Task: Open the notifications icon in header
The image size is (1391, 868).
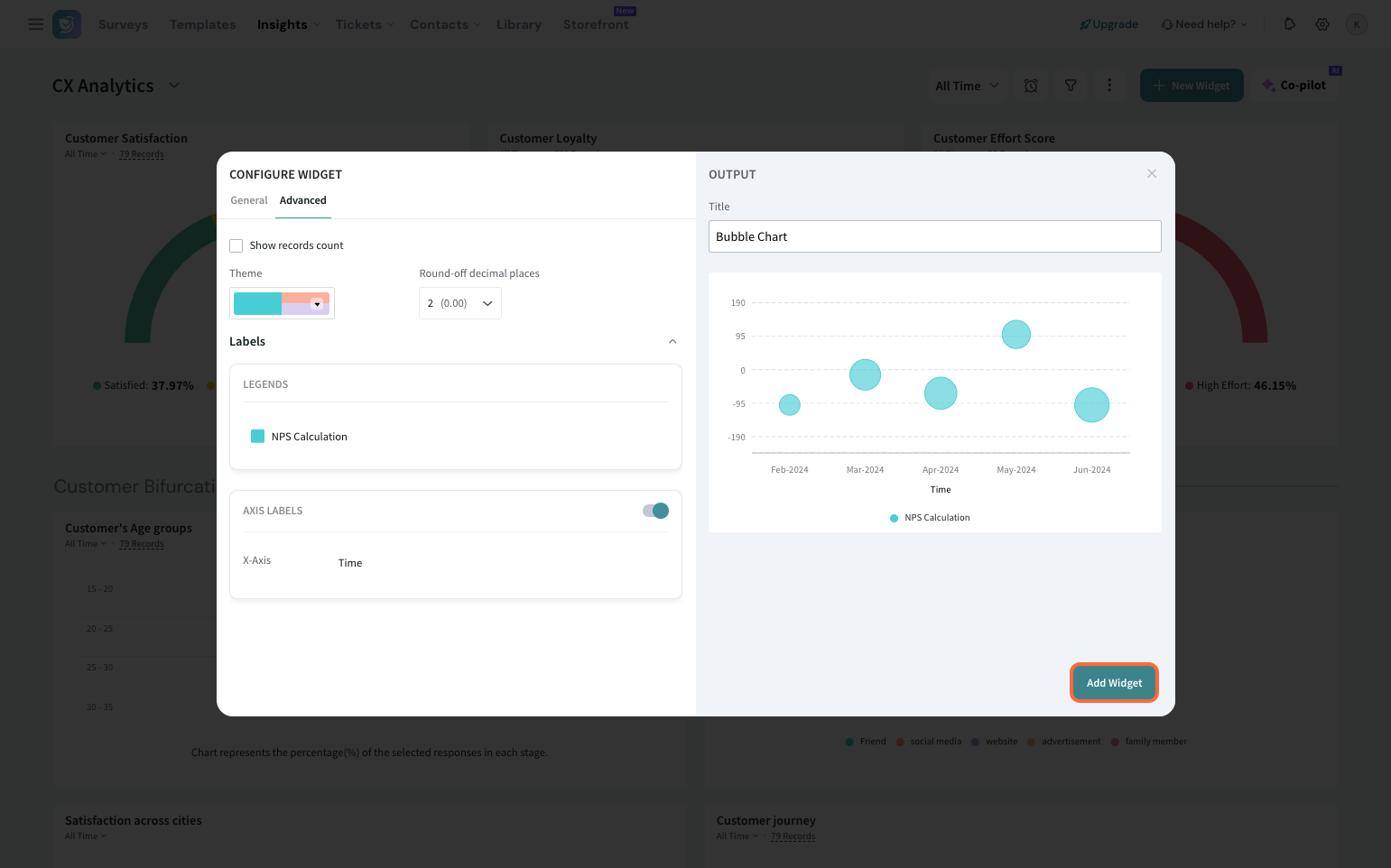Action: click(1290, 24)
